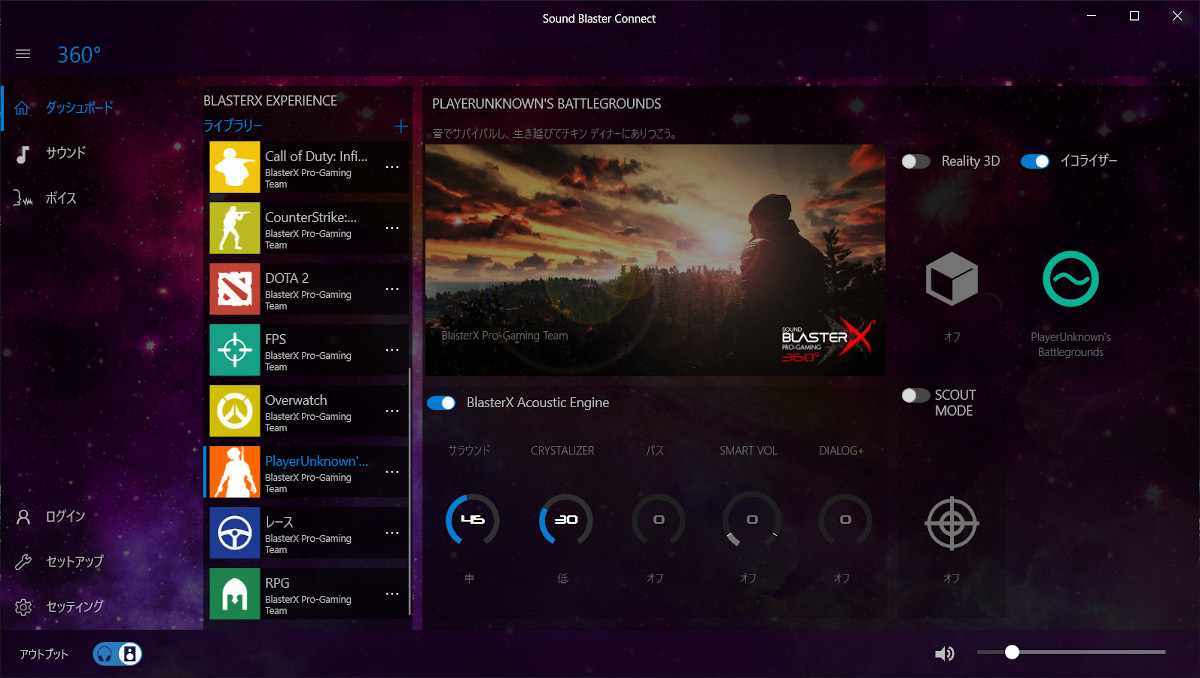Click the サウンド music note icon

(23, 153)
